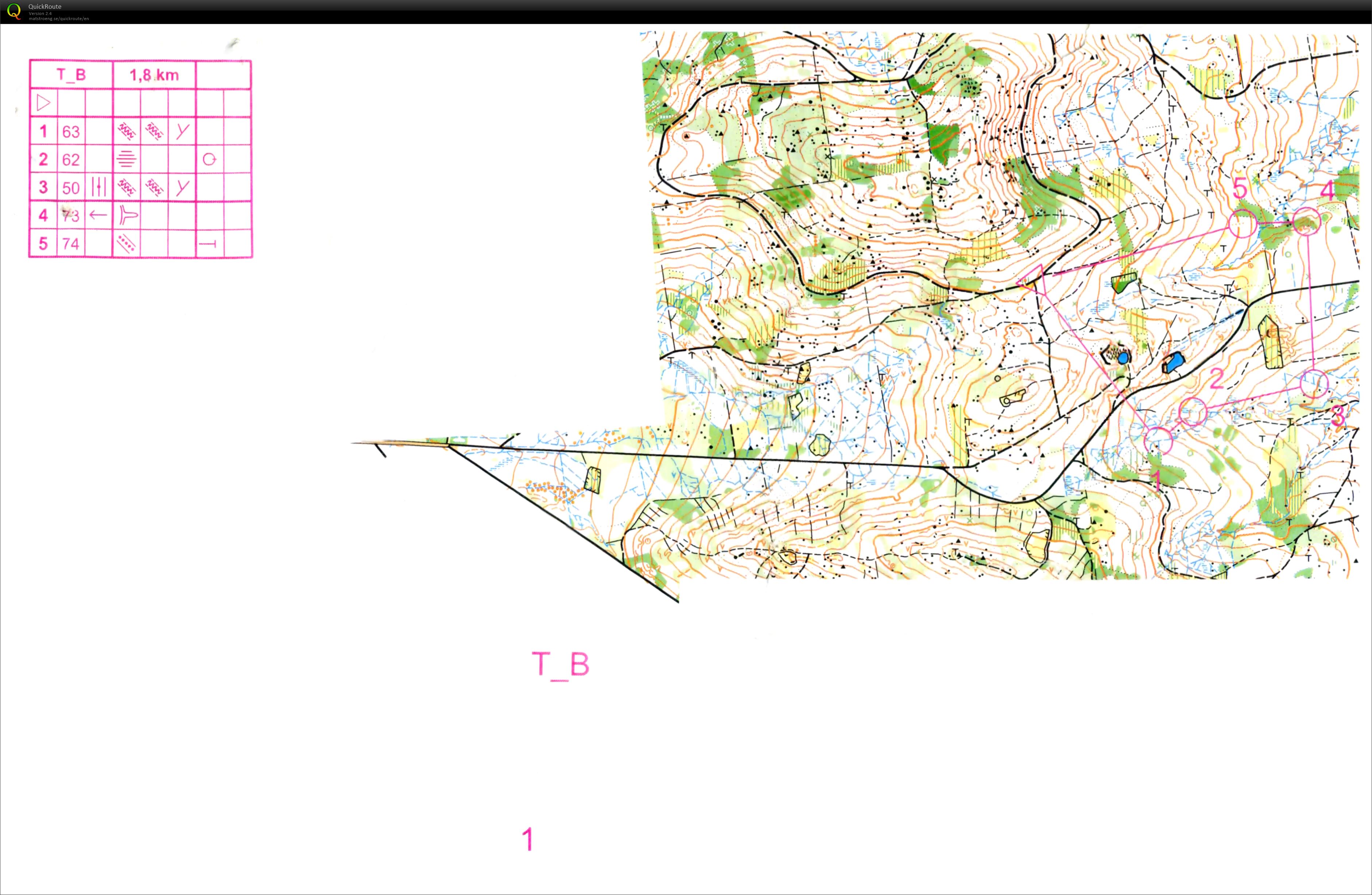
Task: Select the 'QuickRoute' title text
Action: tap(45, 7)
